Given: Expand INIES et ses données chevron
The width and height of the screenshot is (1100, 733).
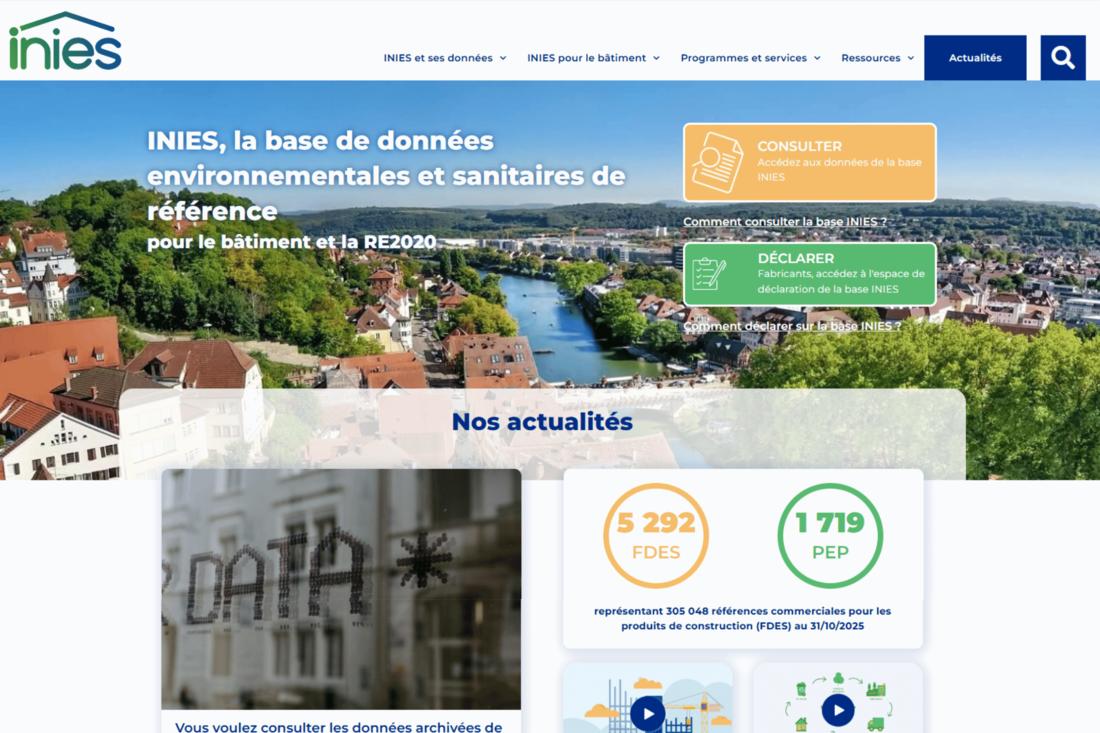Looking at the screenshot, I should (503, 58).
